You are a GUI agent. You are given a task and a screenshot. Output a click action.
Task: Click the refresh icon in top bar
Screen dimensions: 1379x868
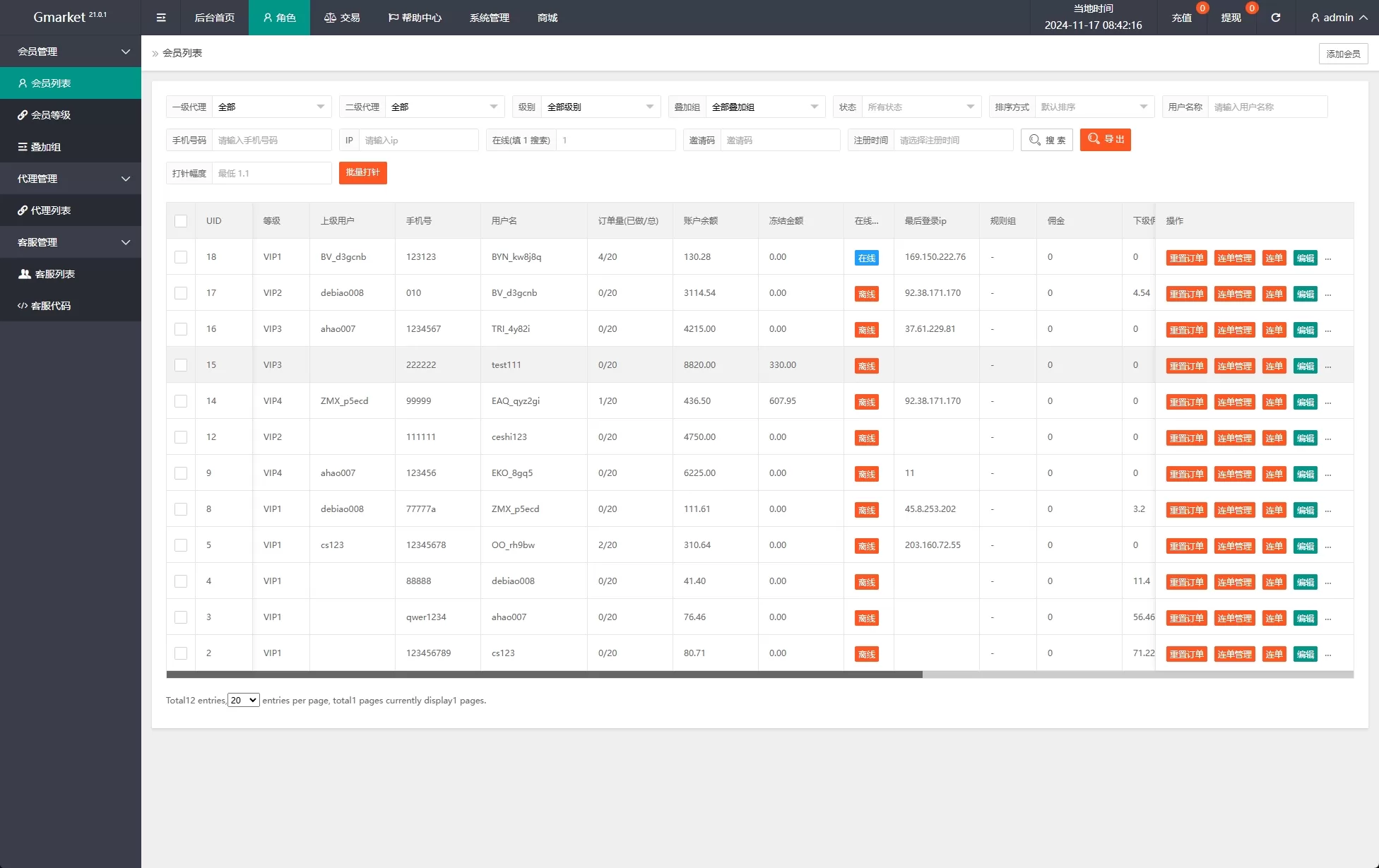click(1275, 18)
